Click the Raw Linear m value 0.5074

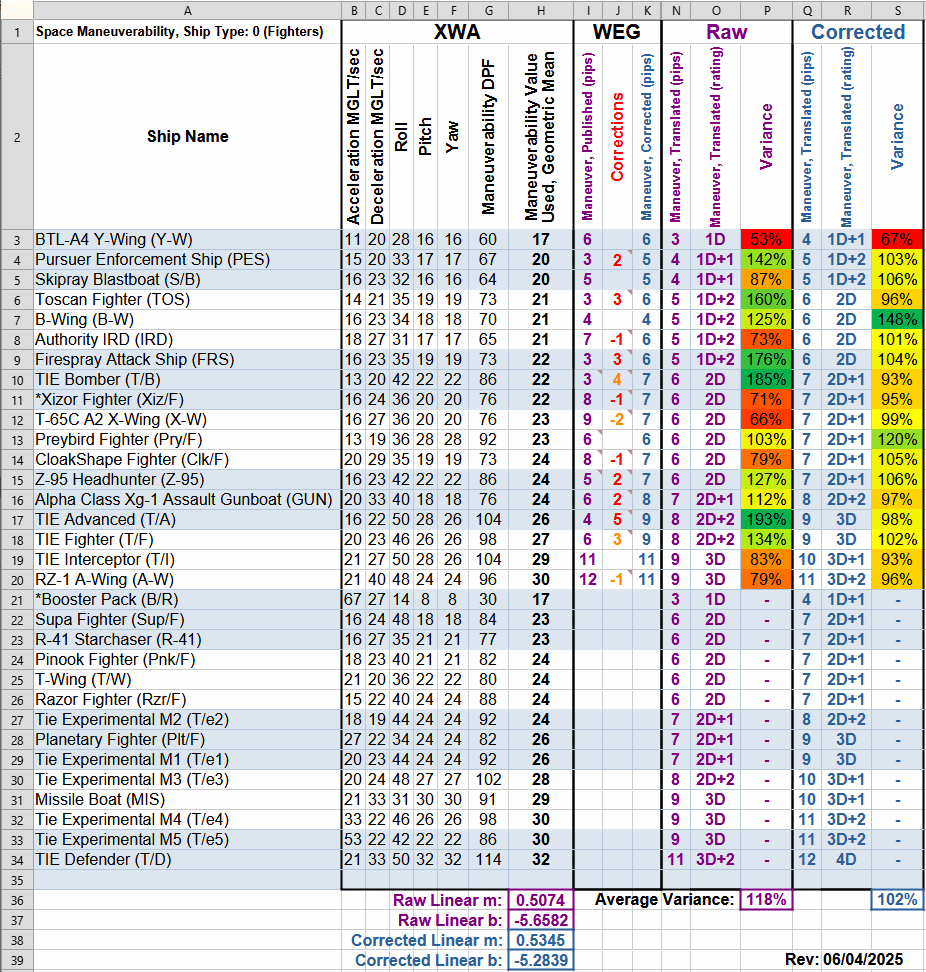(540, 900)
